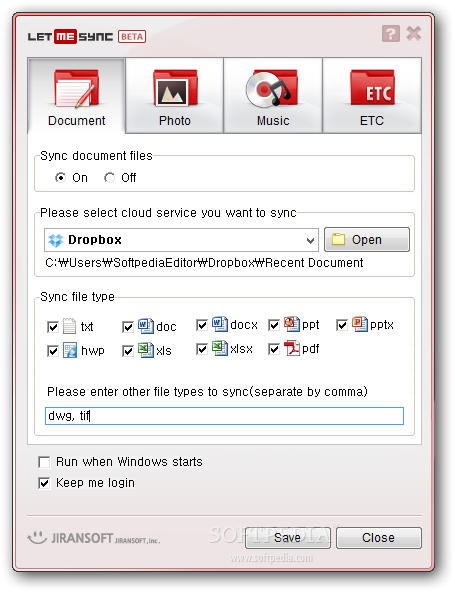Switch to the Music tab
This screenshot has height=592, width=455.
[273, 96]
